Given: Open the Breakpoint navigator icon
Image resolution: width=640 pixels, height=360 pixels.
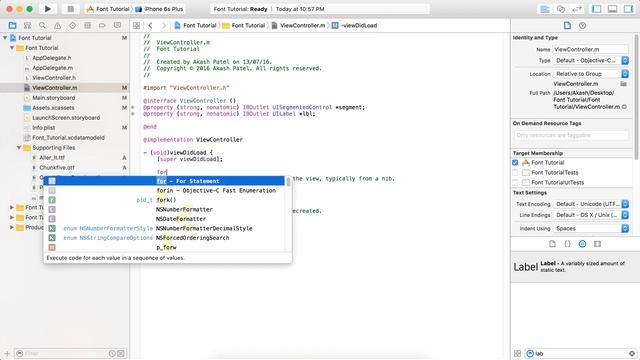Looking at the screenshot, I should 102,25.
